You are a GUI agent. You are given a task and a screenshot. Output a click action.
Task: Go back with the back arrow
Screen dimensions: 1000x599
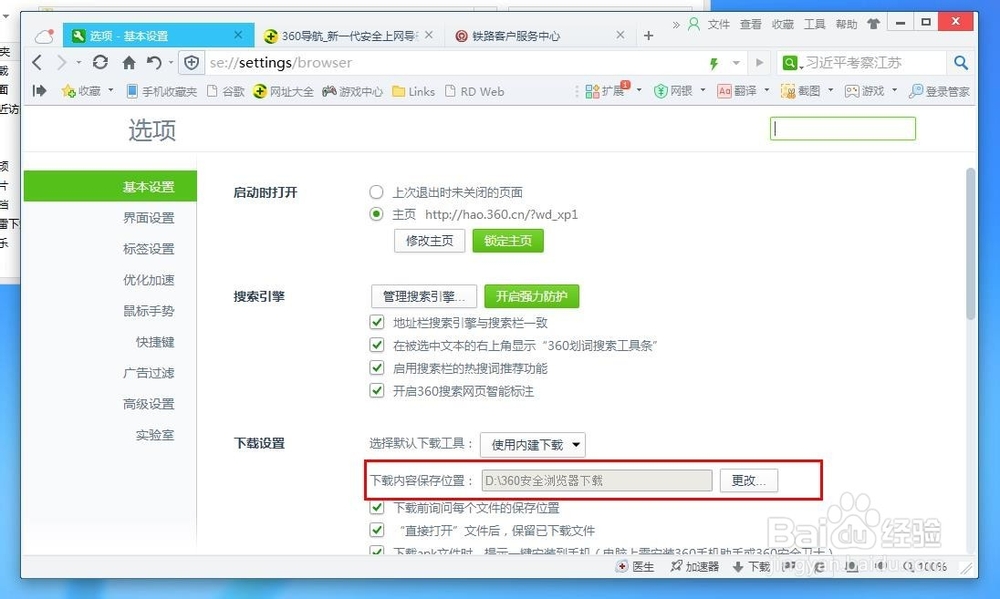click(37, 63)
